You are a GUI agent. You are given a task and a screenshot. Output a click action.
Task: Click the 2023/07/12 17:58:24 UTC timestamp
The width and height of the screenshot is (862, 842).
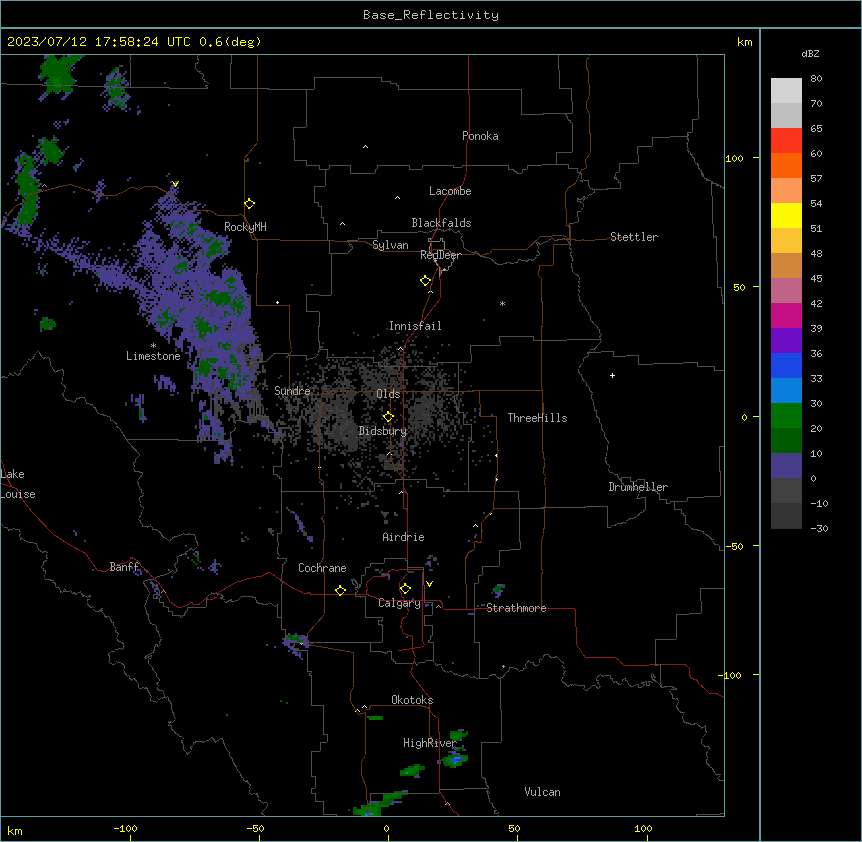pos(99,42)
